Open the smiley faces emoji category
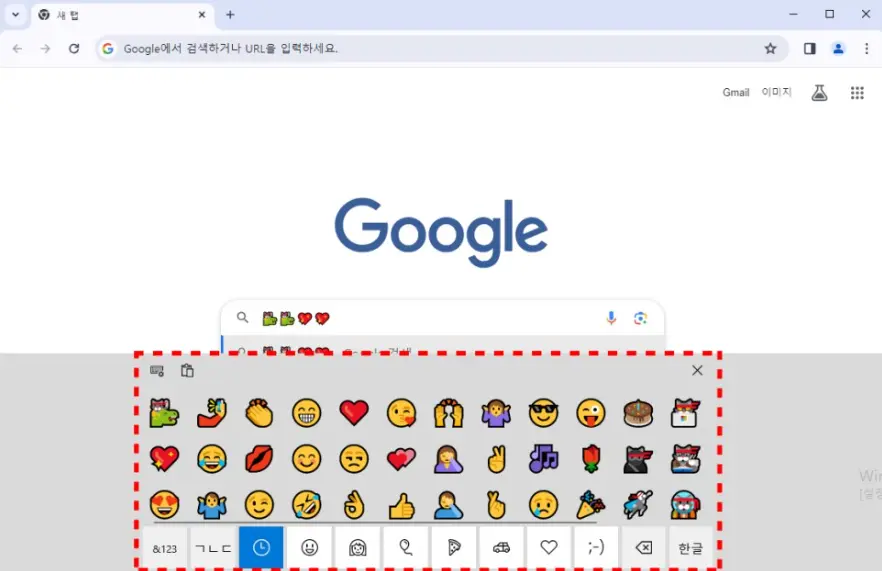This screenshot has width=882, height=571. (x=309, y=548)
